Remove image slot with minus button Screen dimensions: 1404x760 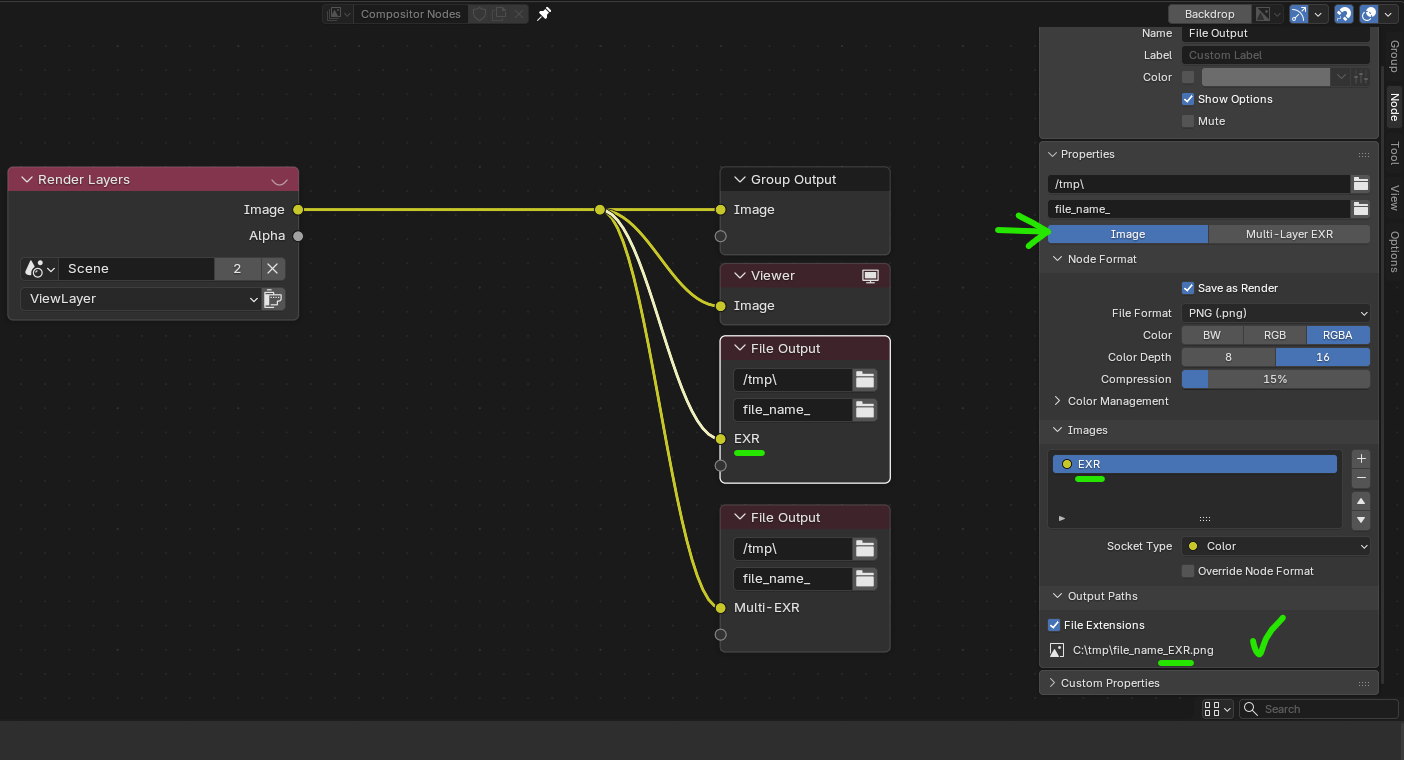pos(1360,479)
